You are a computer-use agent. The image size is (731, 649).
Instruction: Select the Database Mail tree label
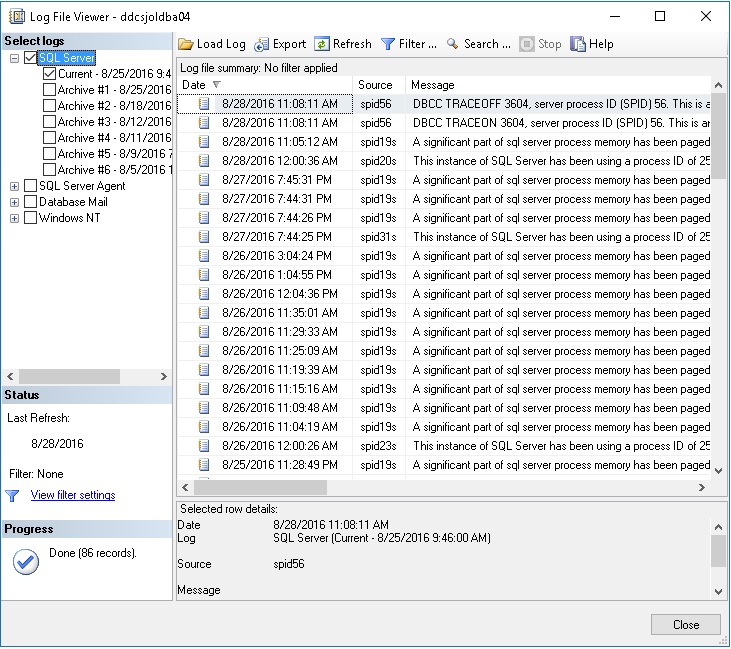pos(73,202)
